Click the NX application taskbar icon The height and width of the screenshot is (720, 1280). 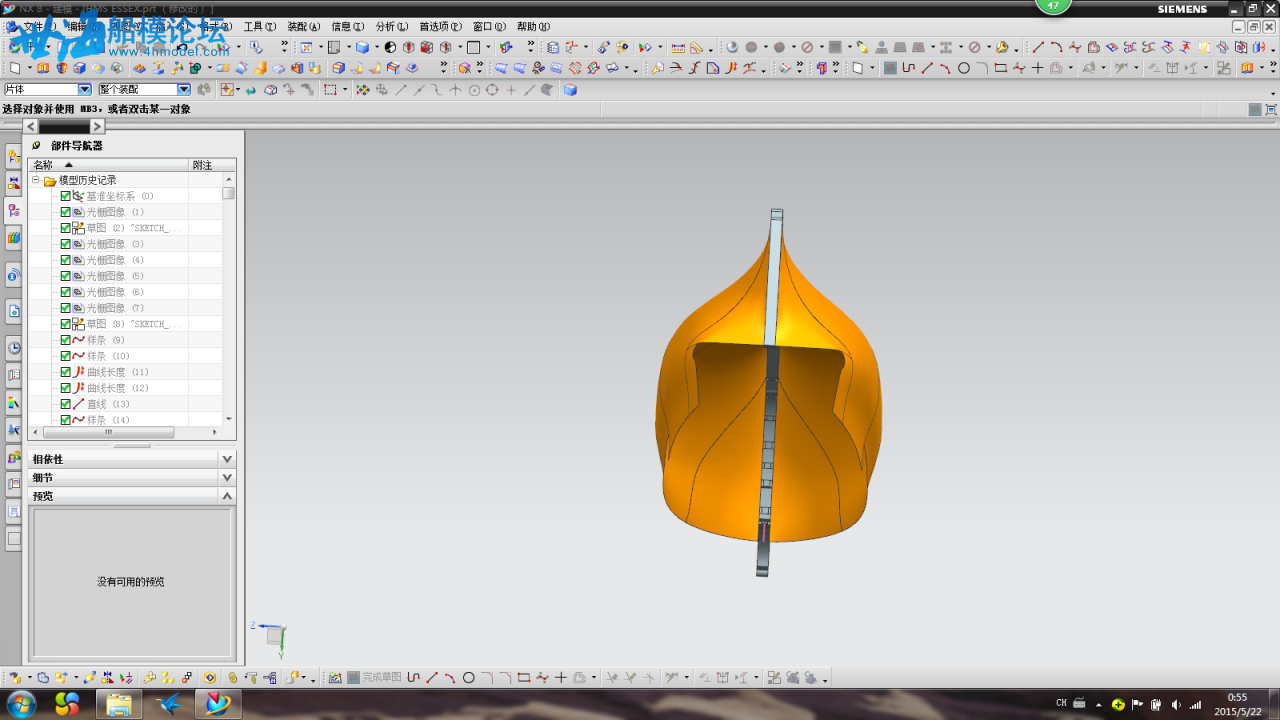pos(216,704)
